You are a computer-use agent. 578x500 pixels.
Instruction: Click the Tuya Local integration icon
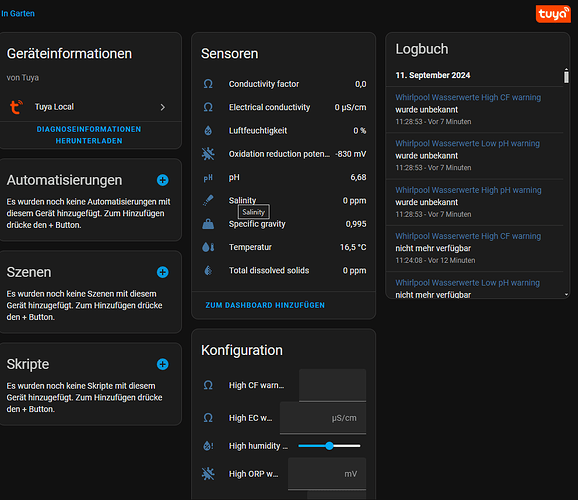tap(16, 107)
